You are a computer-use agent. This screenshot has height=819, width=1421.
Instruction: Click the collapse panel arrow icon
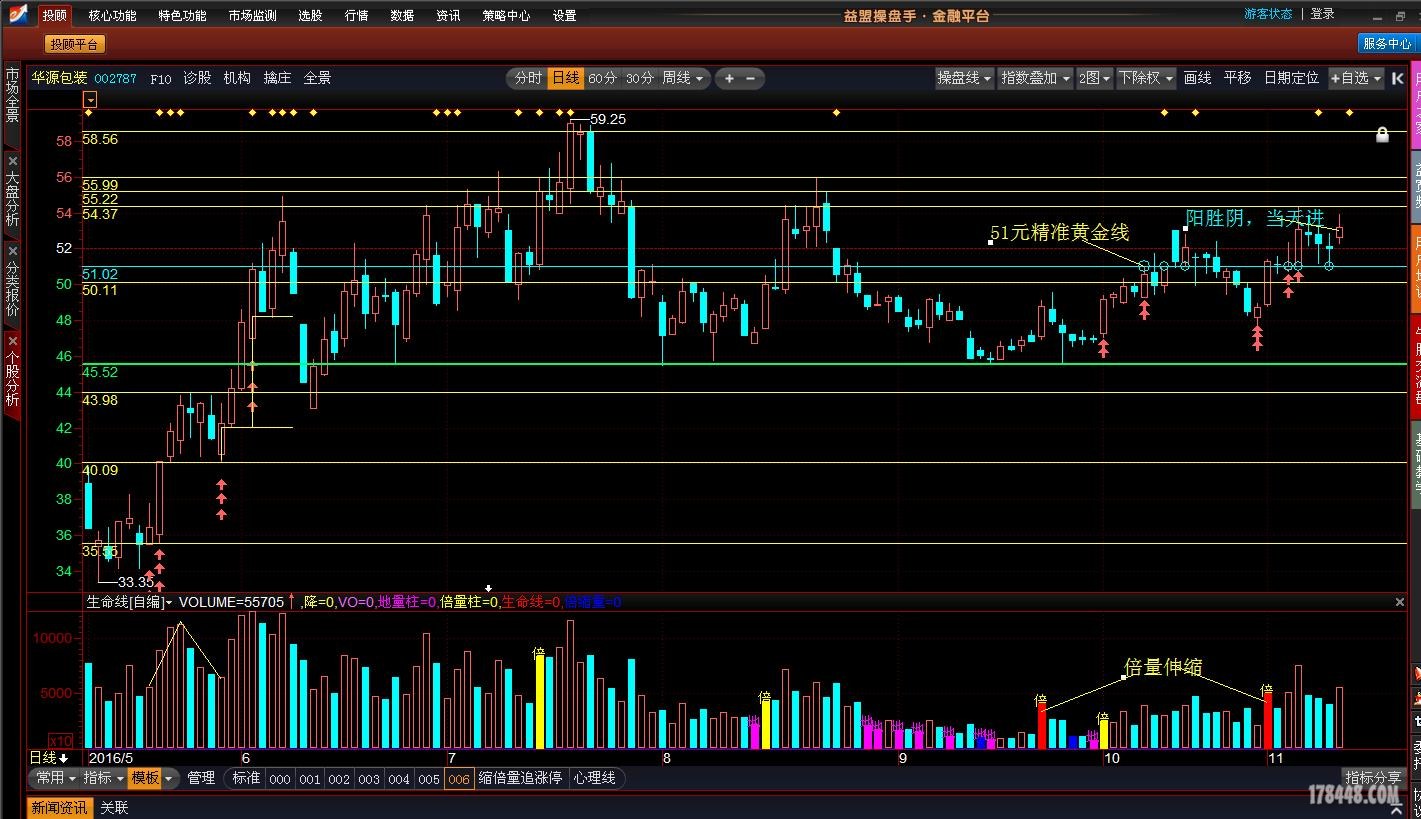point(1398,78)
